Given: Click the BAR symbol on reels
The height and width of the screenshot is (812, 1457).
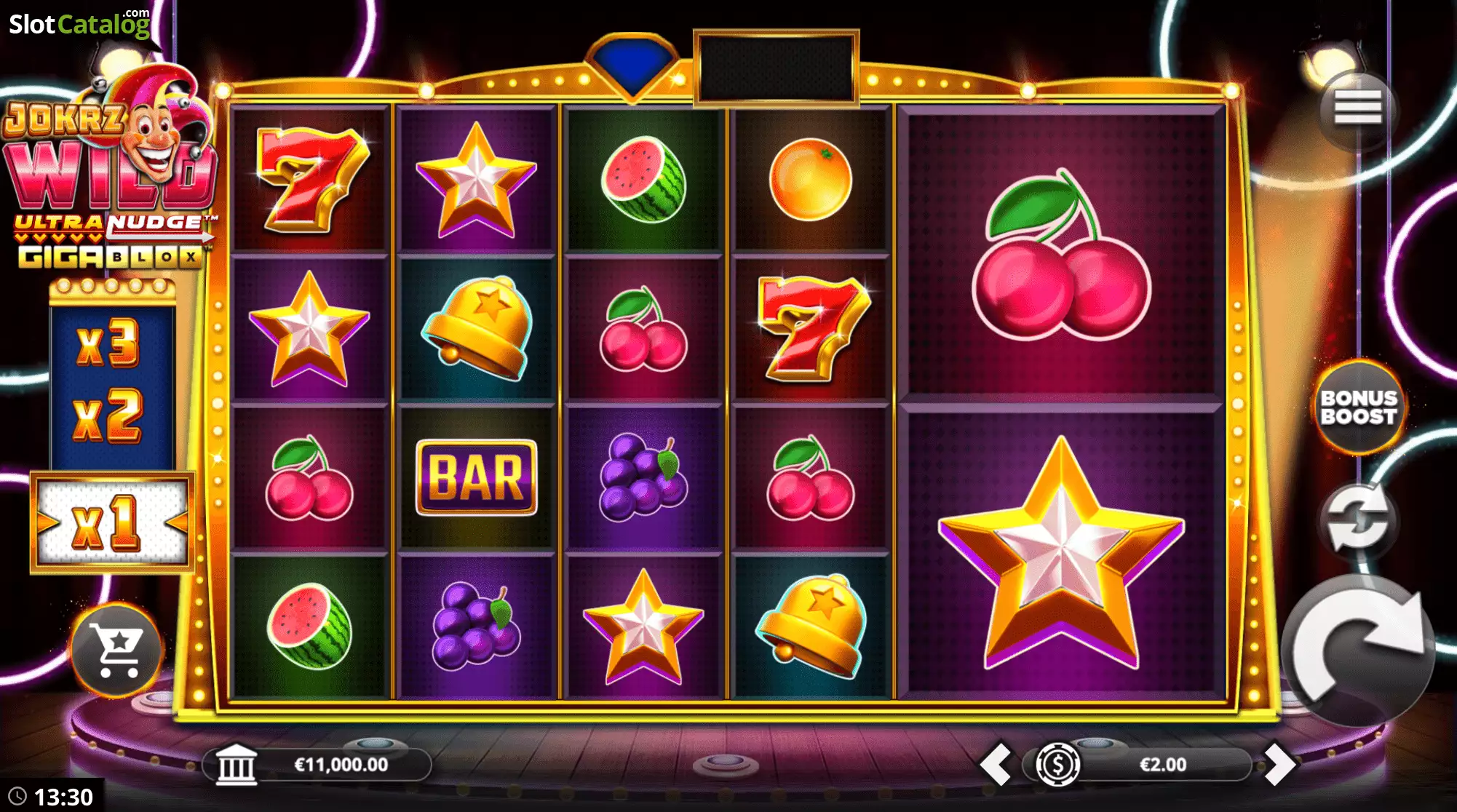Looking at the screenshot, I should [x=477, y=477].
